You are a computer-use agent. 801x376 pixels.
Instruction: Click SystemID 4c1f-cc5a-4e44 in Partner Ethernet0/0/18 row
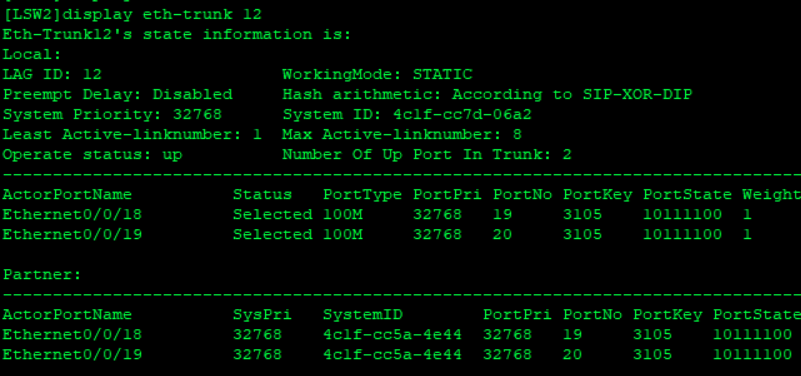pyautogui.click(x=392, y=335)
